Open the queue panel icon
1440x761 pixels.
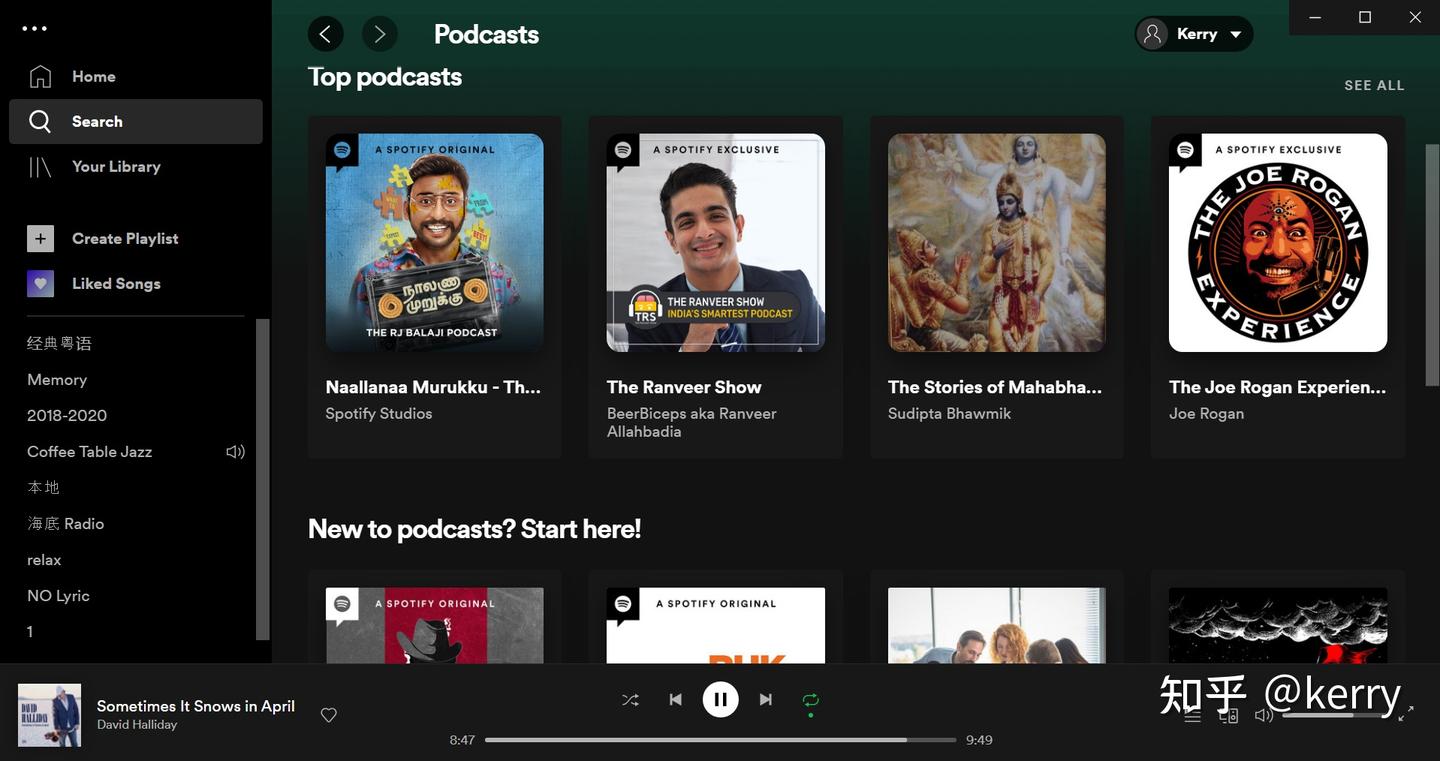pyautogui.click(x=1193, y=715)
